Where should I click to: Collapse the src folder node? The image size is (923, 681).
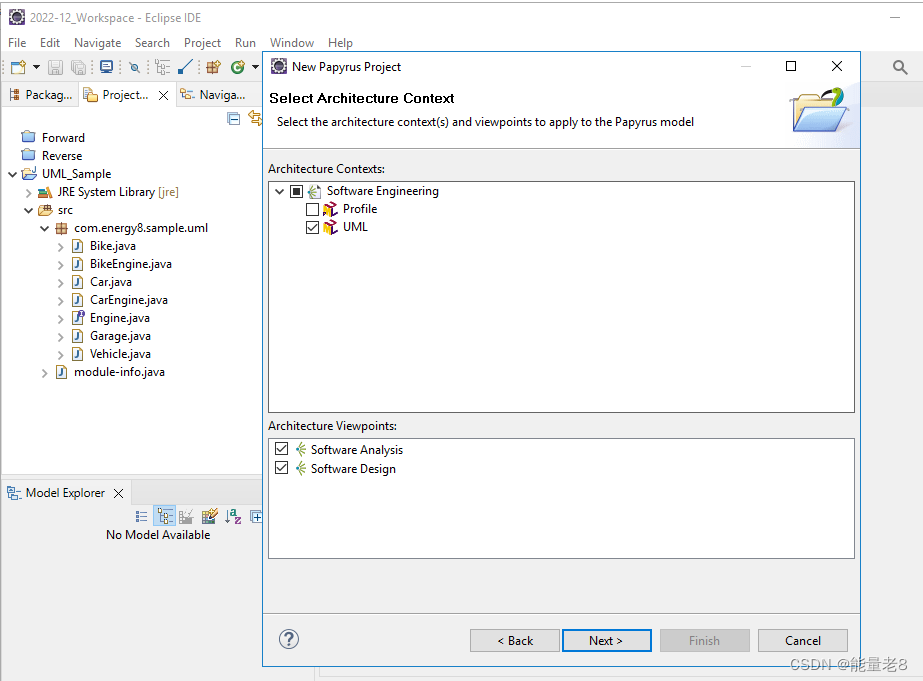coord(28,210)
